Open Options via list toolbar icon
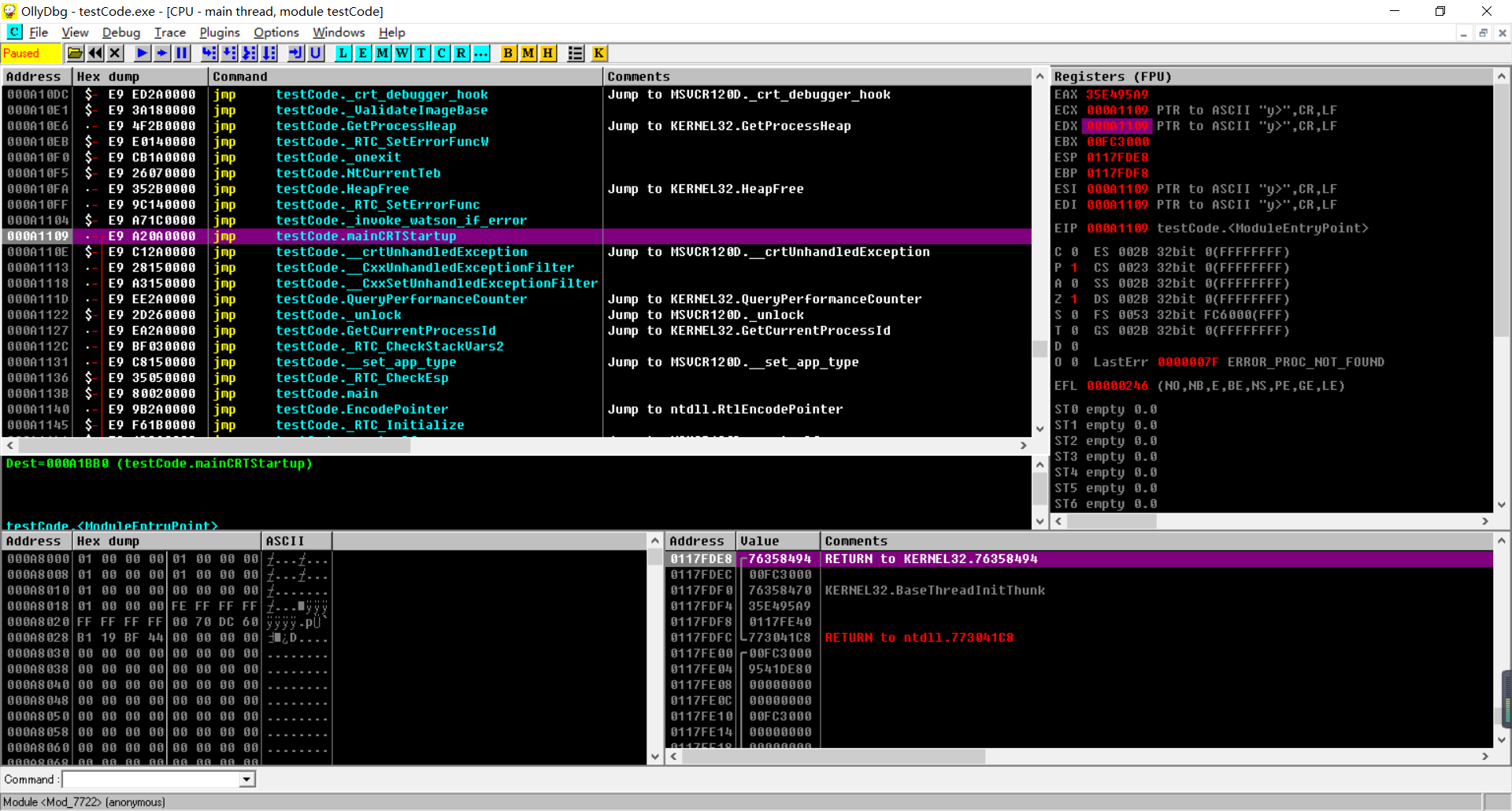Image resolution: width=1512 pixels, height=811 pixels. click(x=576, y=54)
